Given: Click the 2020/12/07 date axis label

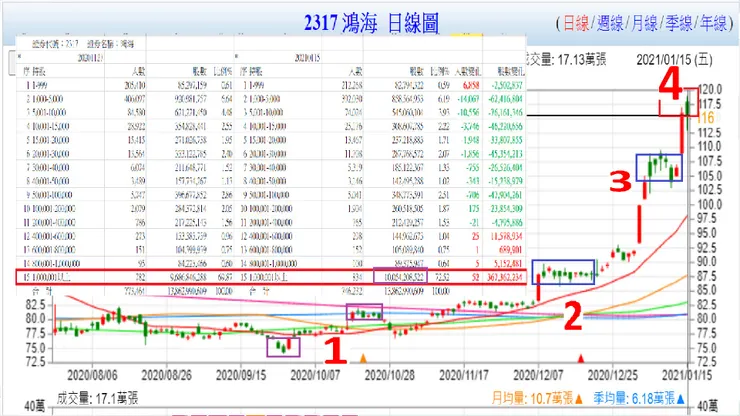Looking at the screenshot, I should [x=538, y=375].
